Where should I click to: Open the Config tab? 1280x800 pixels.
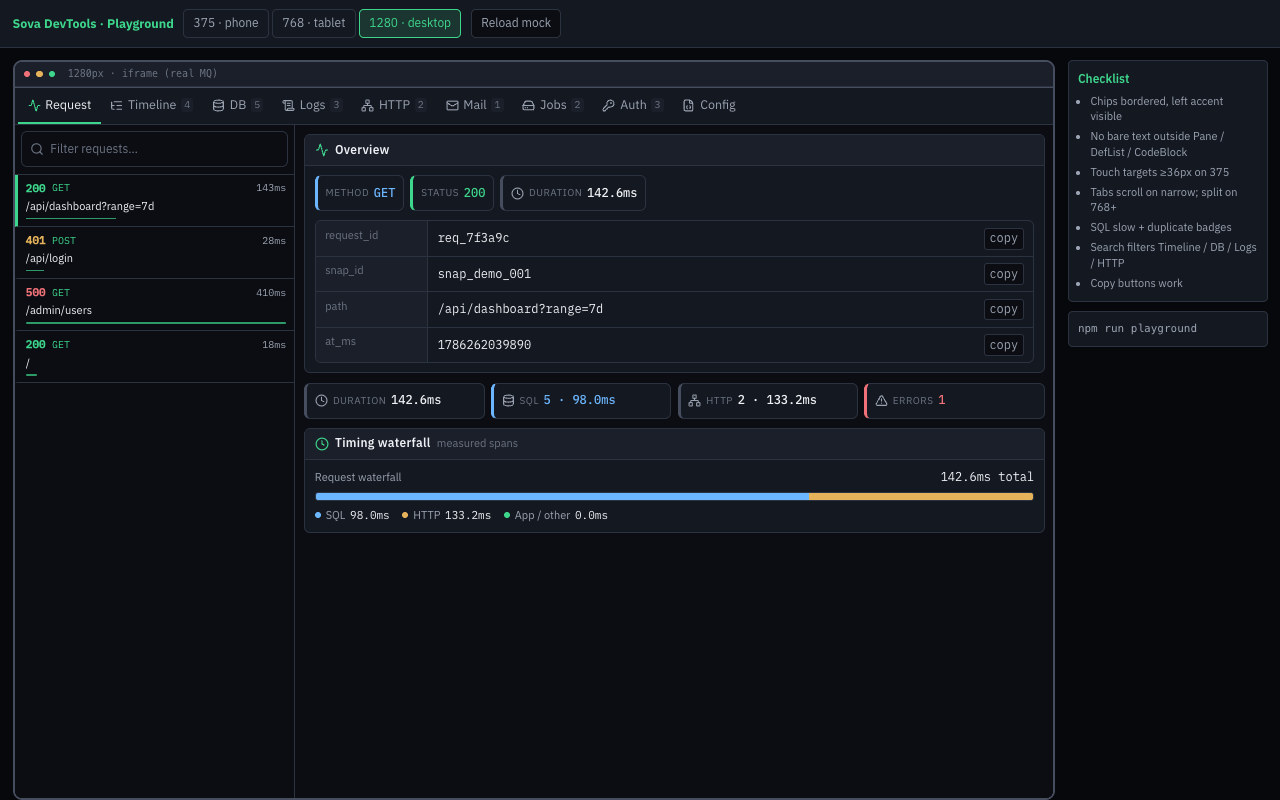[709, 105]
